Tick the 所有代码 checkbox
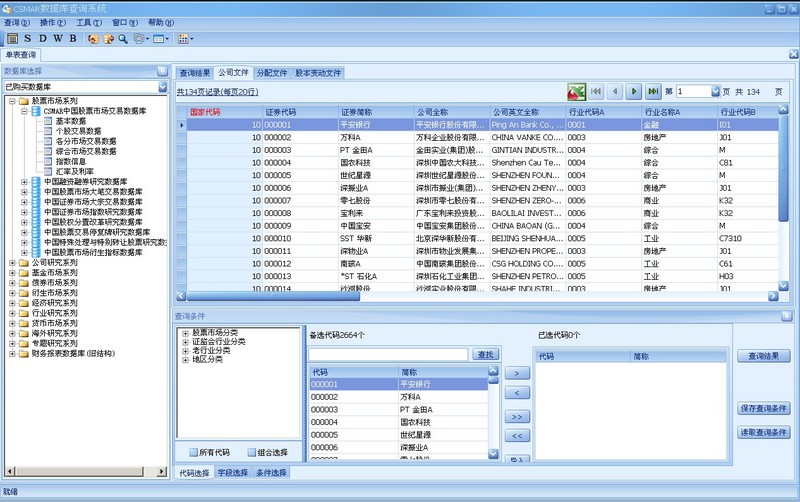The image size is (800, 502). (193, 453)
